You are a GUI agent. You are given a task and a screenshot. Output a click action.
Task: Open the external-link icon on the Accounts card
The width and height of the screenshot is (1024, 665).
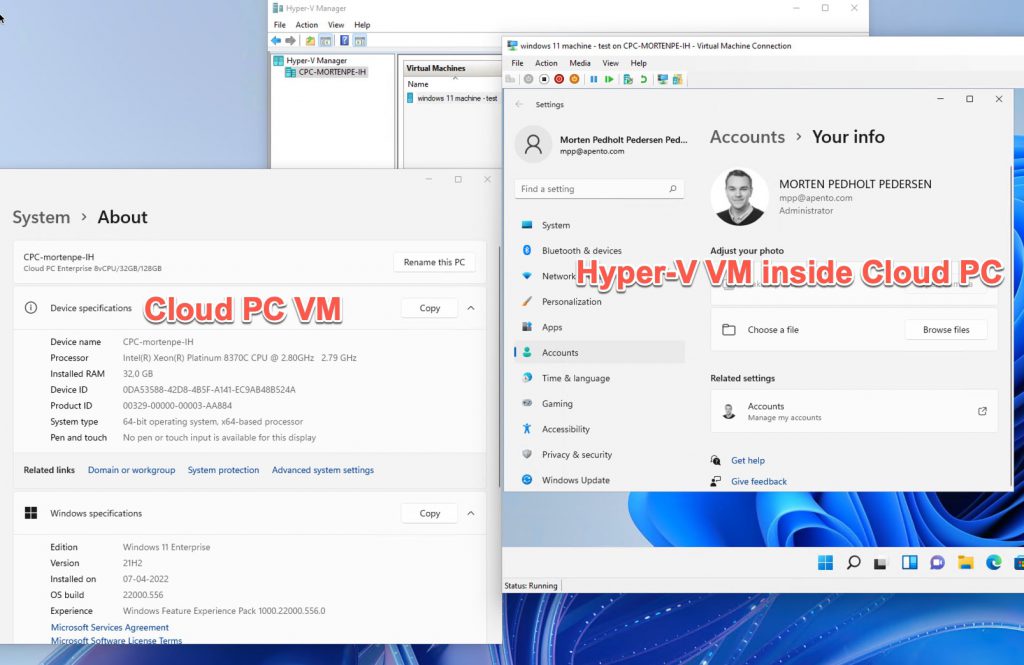[x=982, y=411]
